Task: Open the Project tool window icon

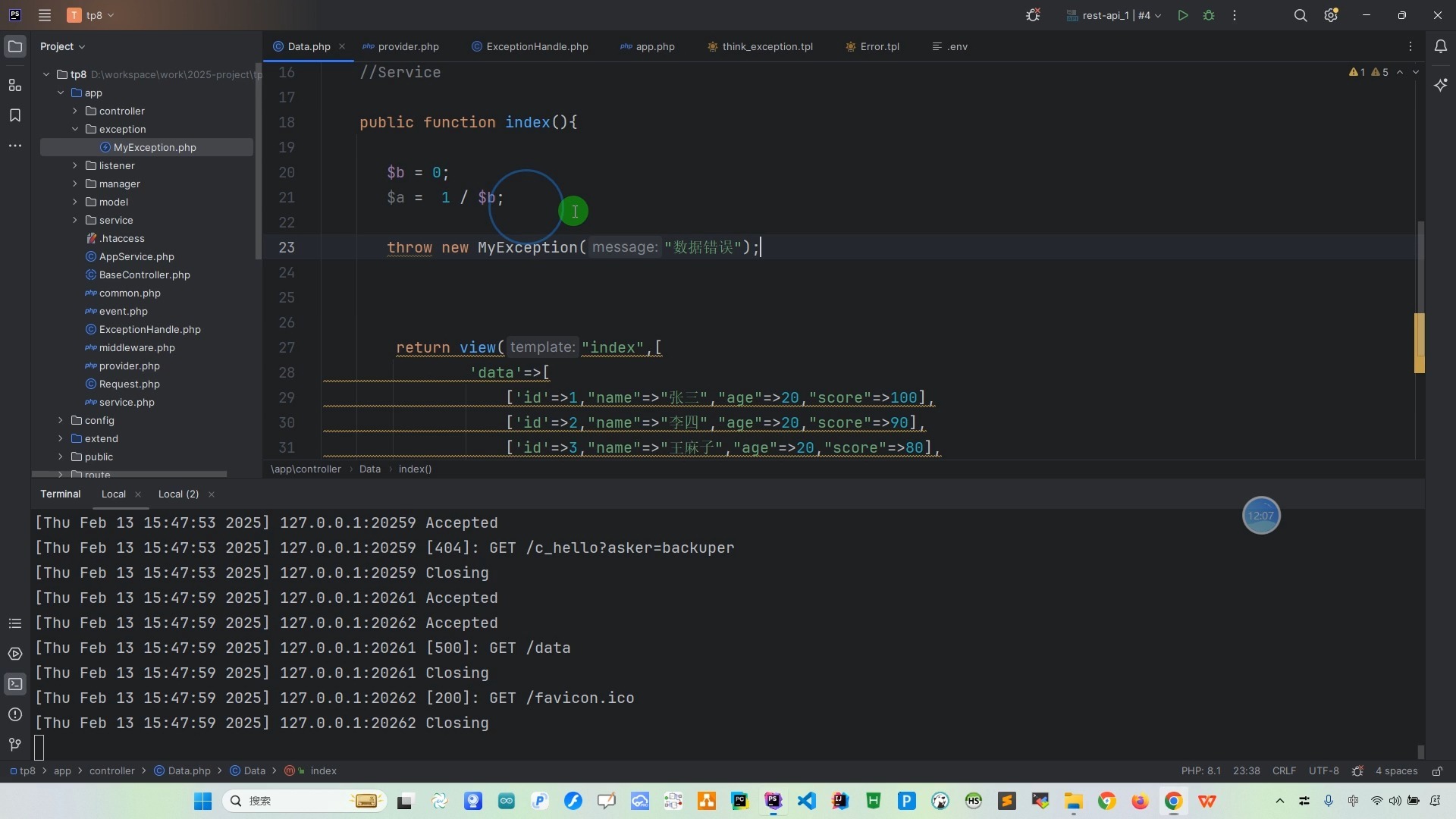Action: coord(15,46)
